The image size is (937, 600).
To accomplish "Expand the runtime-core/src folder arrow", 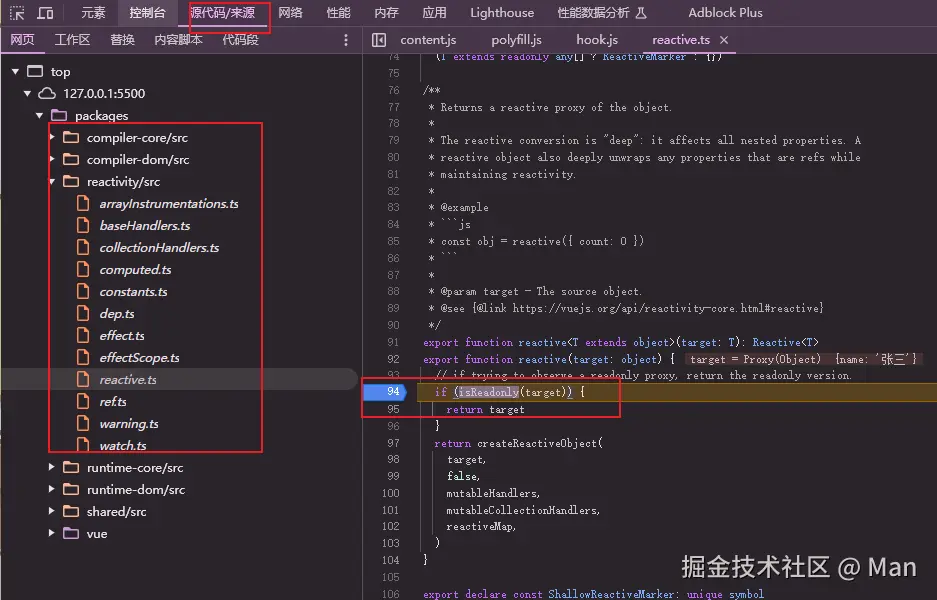I will pyautogui.click(x=52, y=467).
